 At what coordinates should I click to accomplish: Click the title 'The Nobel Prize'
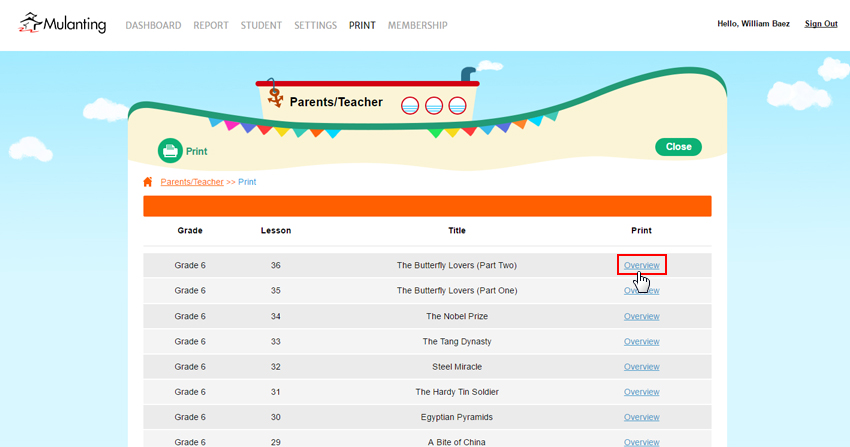457,316
